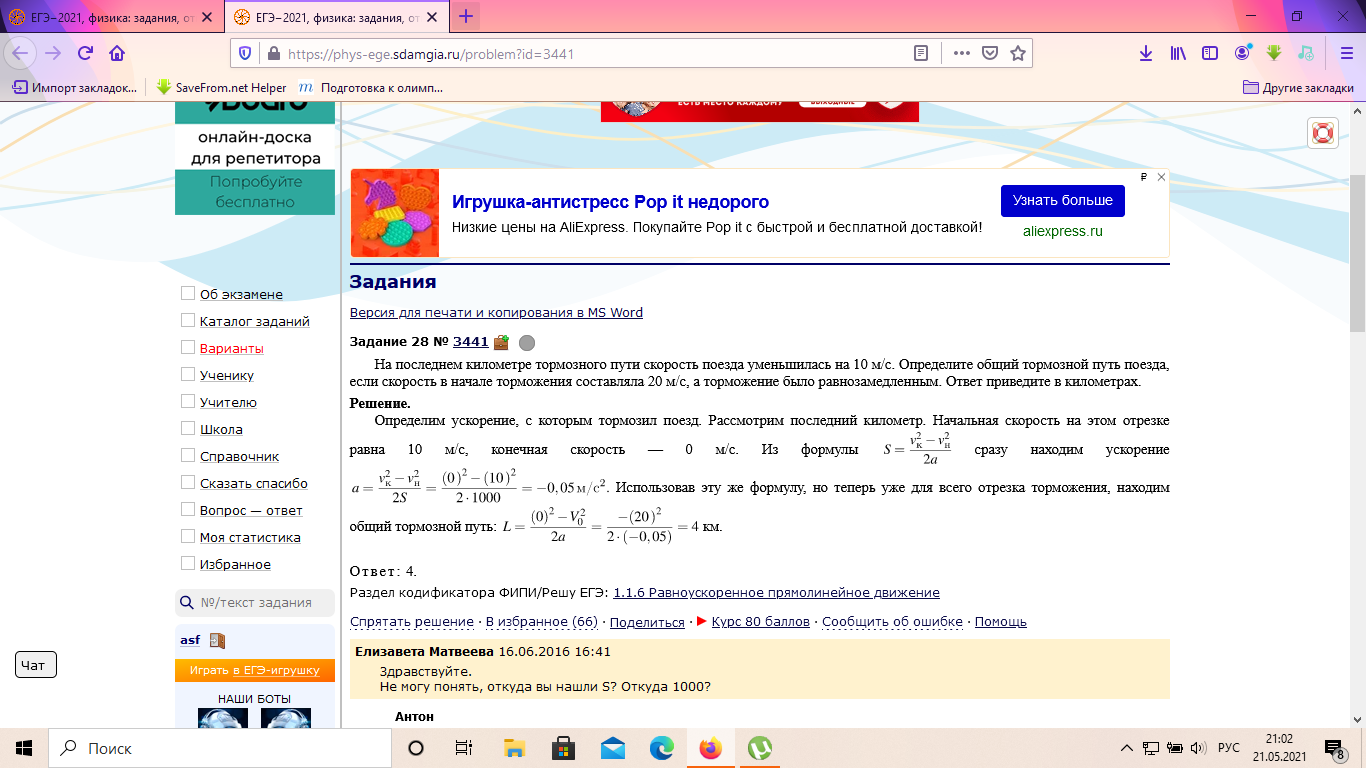Select the second ЕГЭ-2021 physics tab
This screenshot has width=1366, height=768.
337,16
